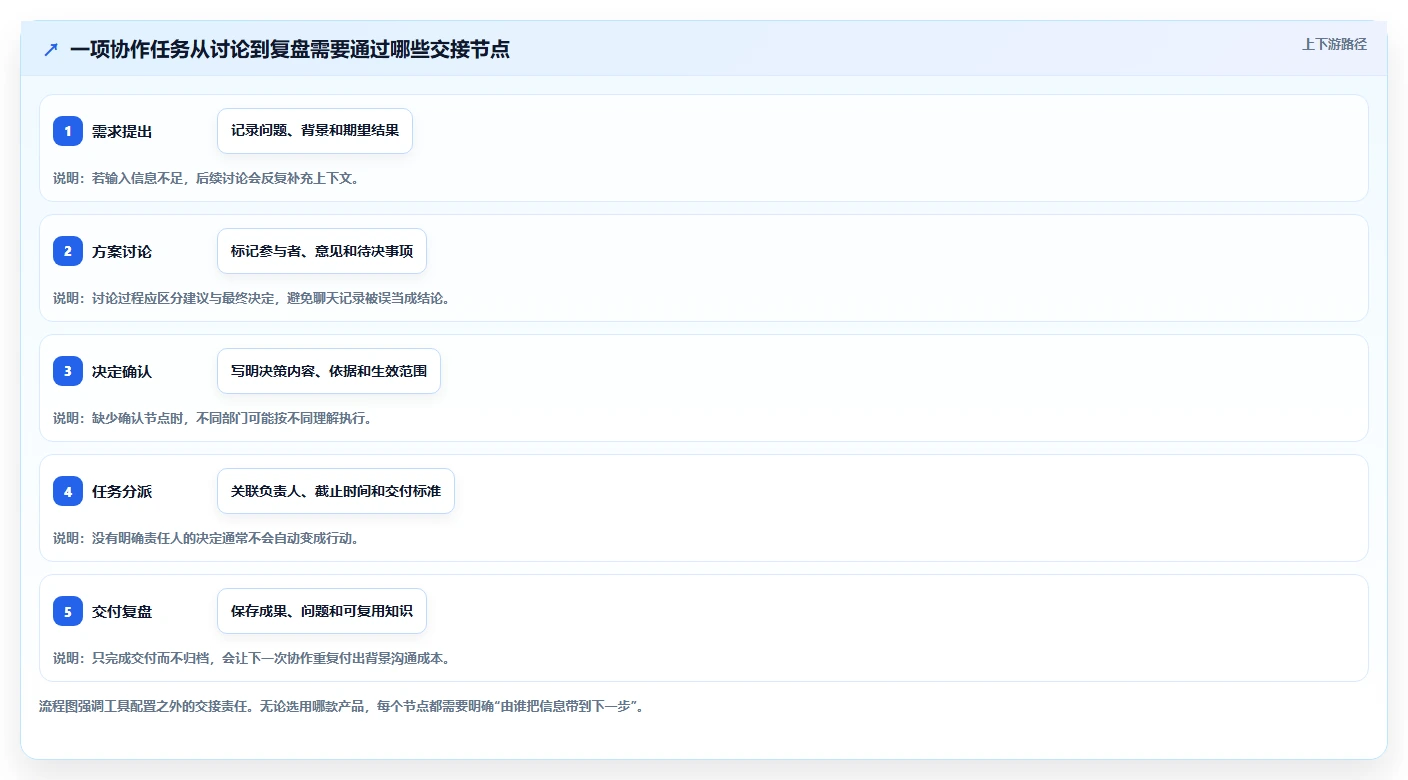1408x780 pixels.
Task: Click the note starting 缺少确认节点时
Action: 213,418
